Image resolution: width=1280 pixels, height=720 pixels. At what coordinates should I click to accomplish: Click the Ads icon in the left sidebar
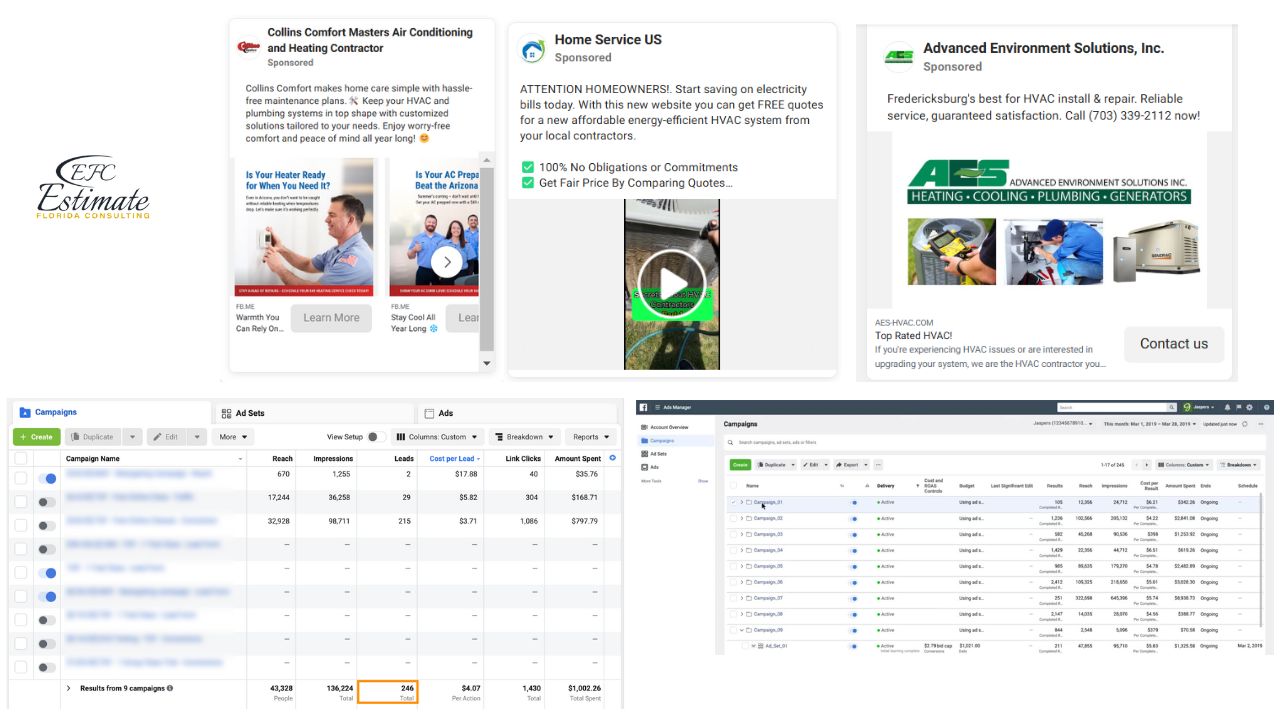[x=644, y=467]
